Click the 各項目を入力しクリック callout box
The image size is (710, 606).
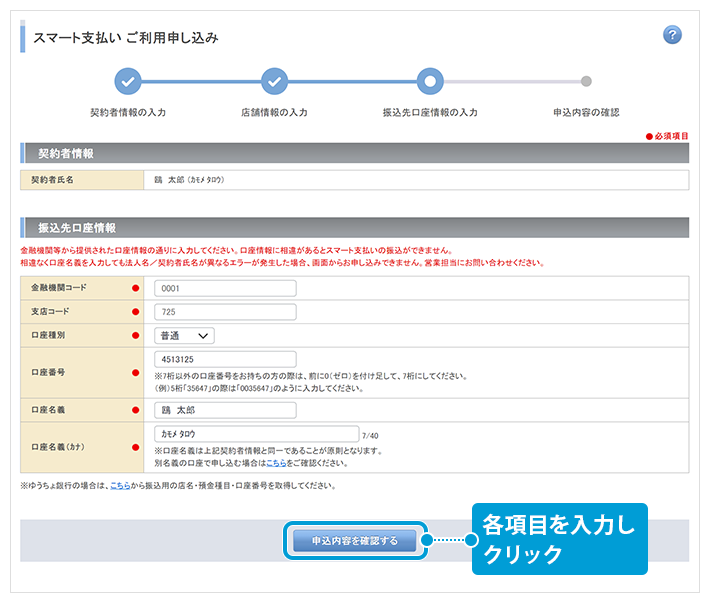pyautogui.click(x=559, y=539)
